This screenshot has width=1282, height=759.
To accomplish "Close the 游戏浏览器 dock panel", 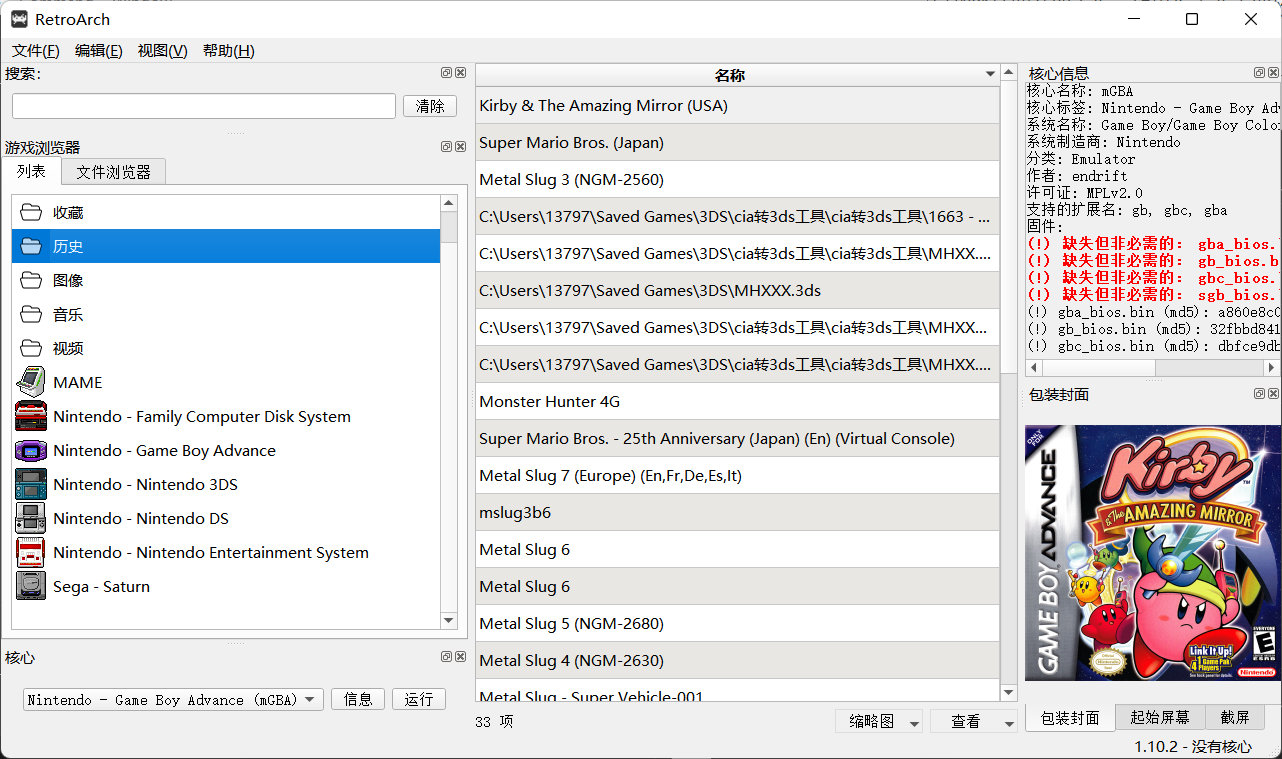I will click(460, 147).
